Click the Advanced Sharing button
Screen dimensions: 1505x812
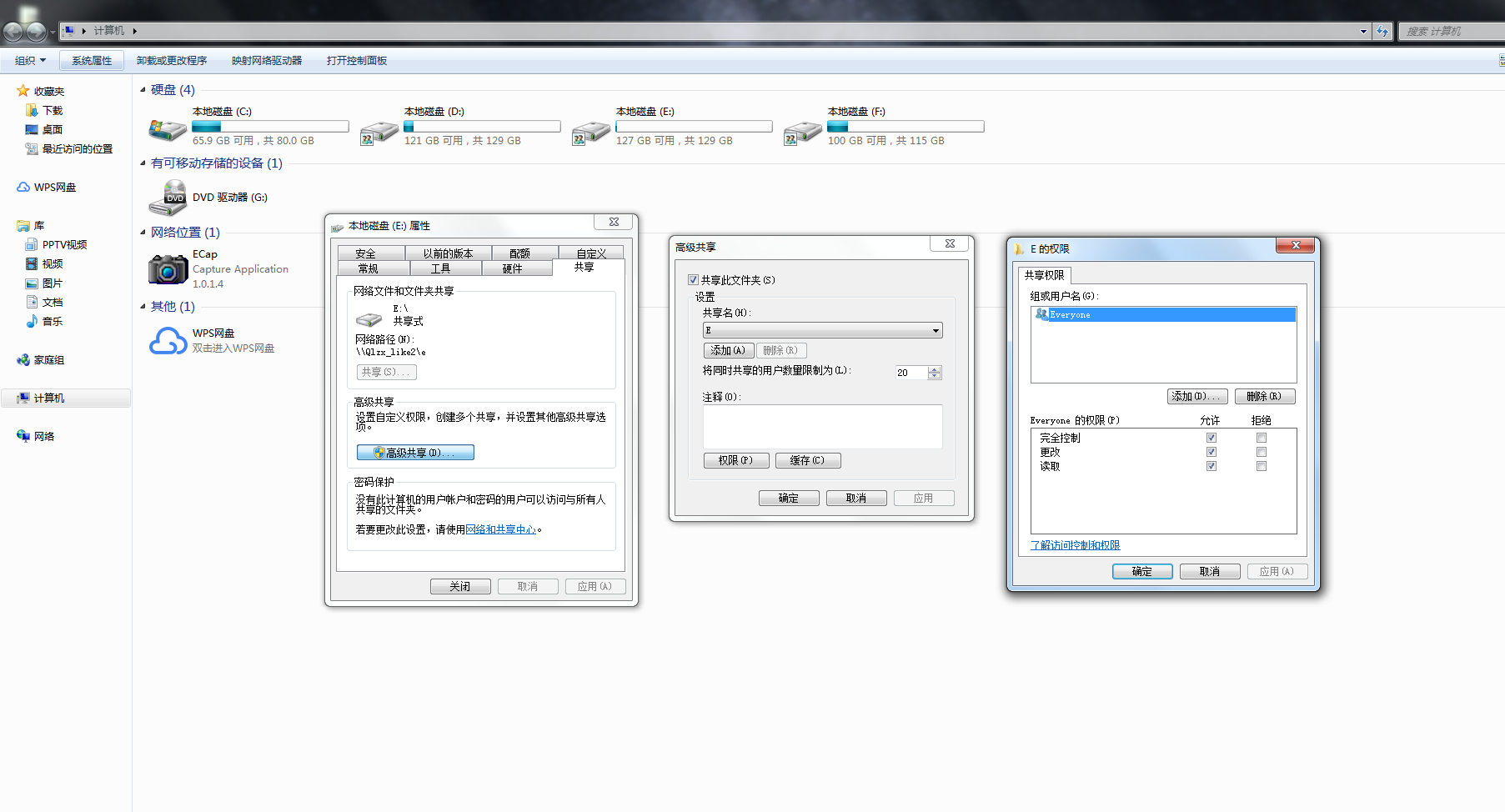tap(415, 453)
